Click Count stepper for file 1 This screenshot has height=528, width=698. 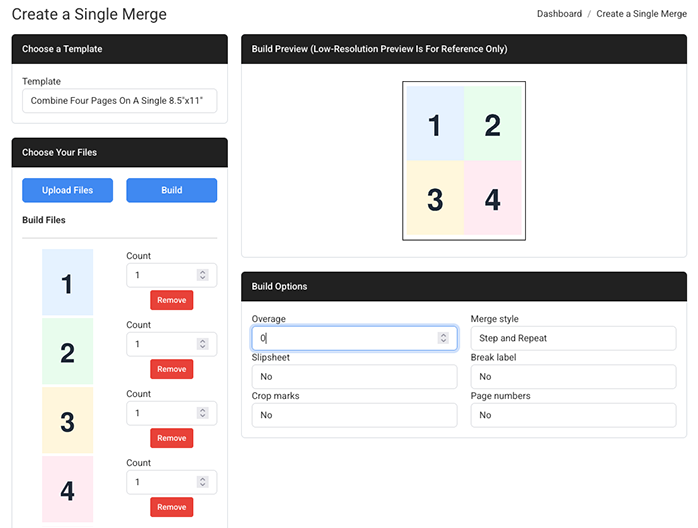pyautogui.click(x=203, y=275)
